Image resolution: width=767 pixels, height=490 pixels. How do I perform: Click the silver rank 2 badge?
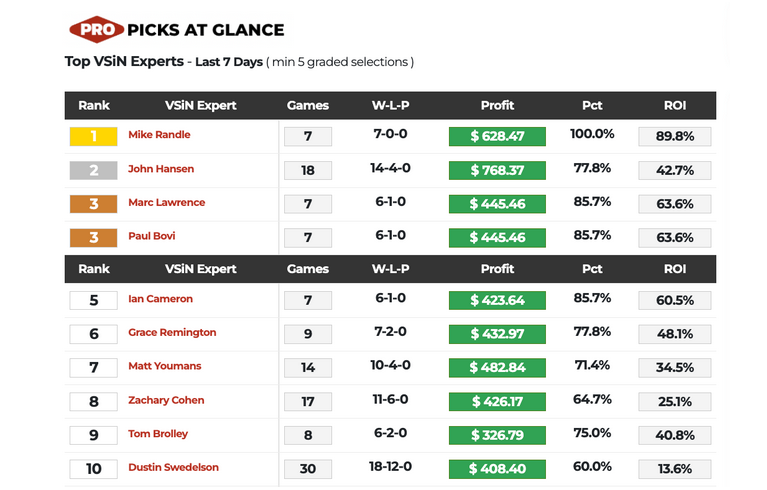click(94, 170)
